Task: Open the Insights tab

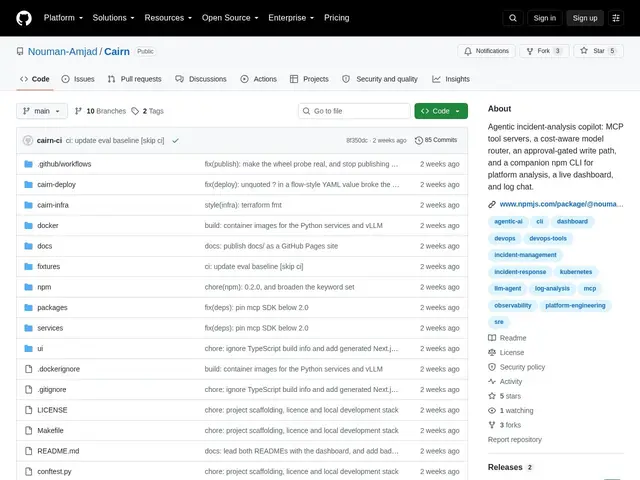Action: [x=451, y=79]
